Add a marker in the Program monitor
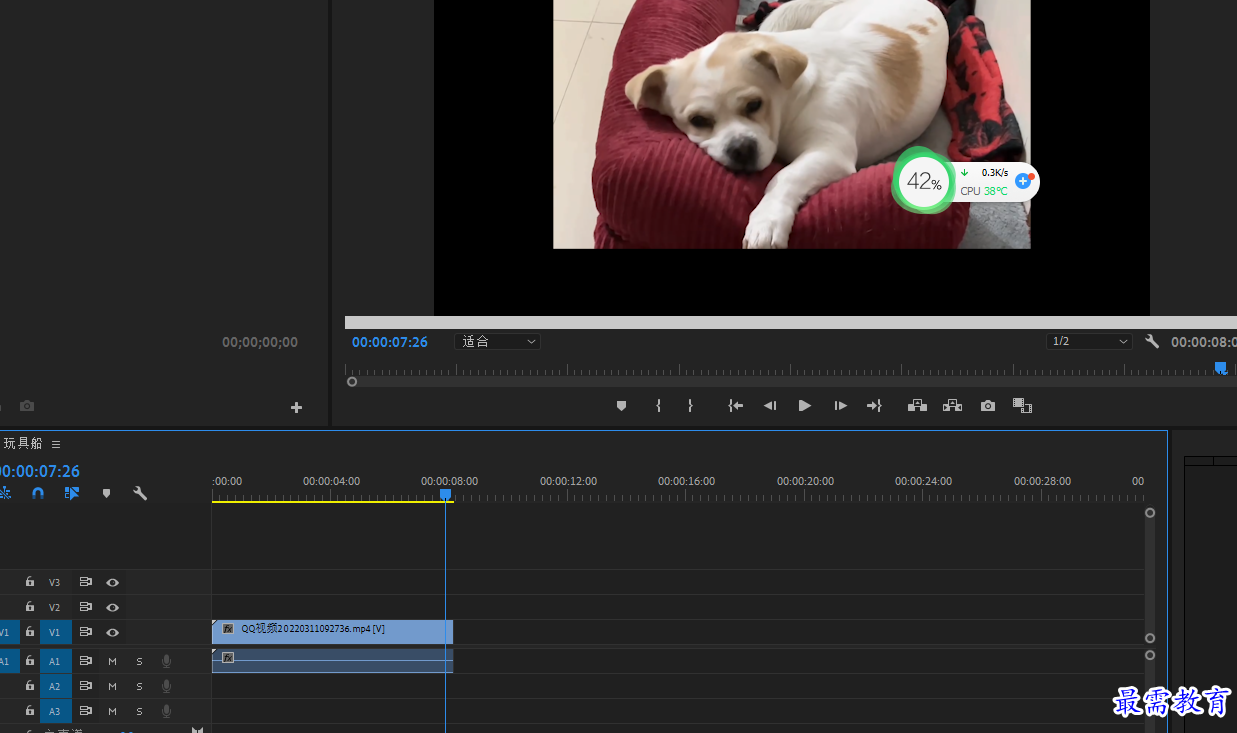 tap(621, 406)
